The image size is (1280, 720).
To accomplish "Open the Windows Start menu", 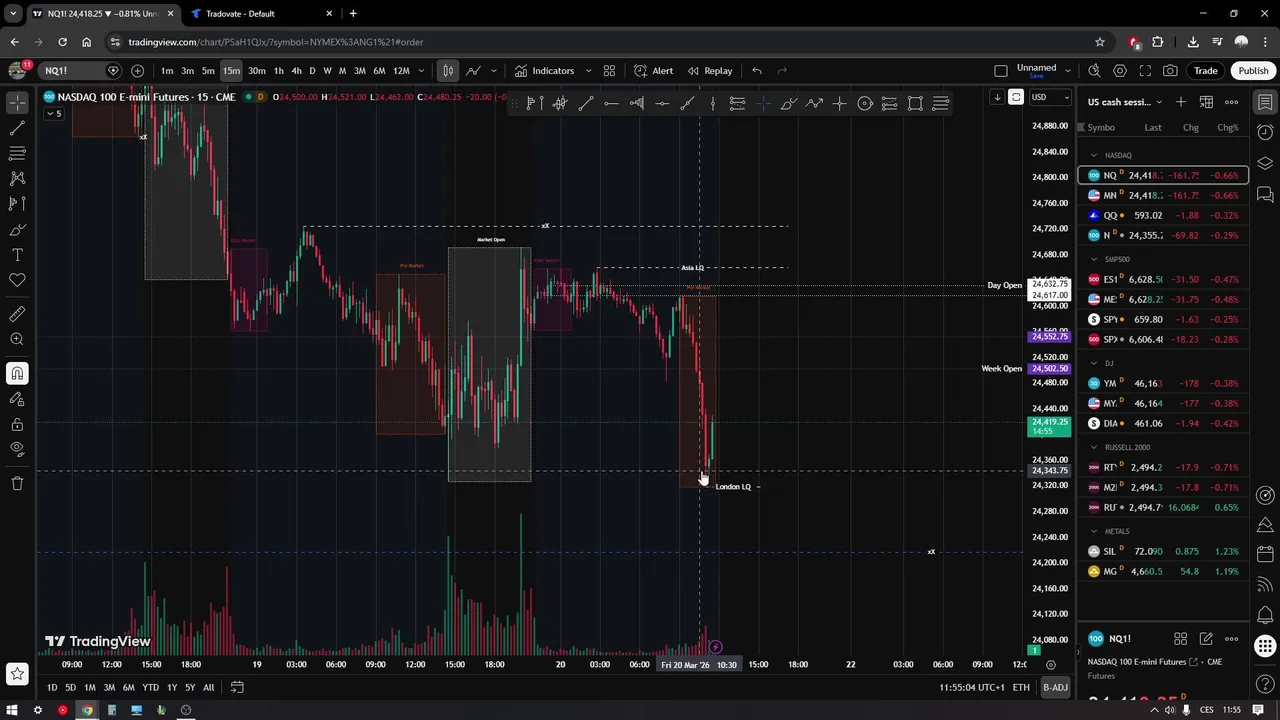I will 13,710.
